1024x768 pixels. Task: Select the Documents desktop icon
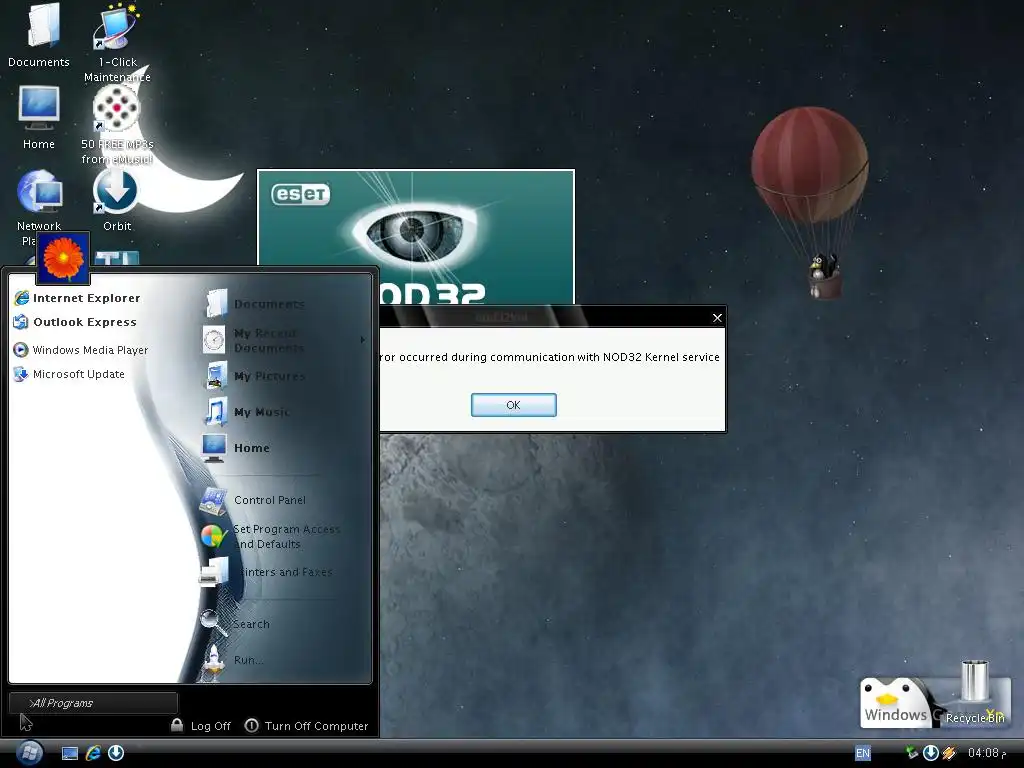[39, 35]
